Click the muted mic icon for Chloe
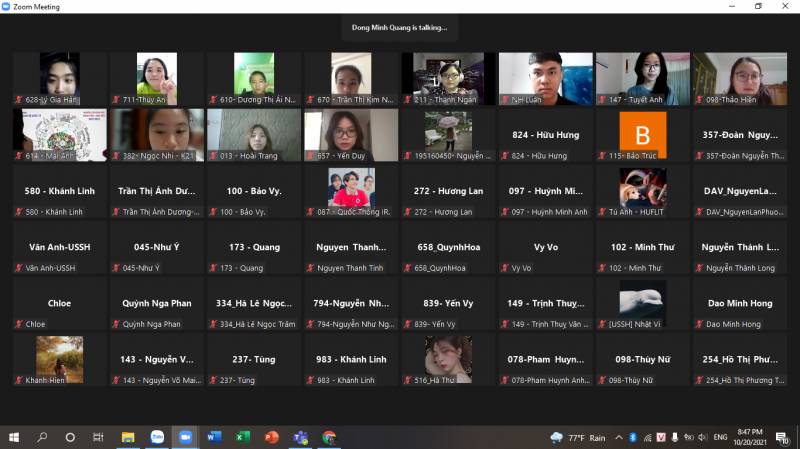The height and width of the screenshot is (449, 800). [18, 324]
